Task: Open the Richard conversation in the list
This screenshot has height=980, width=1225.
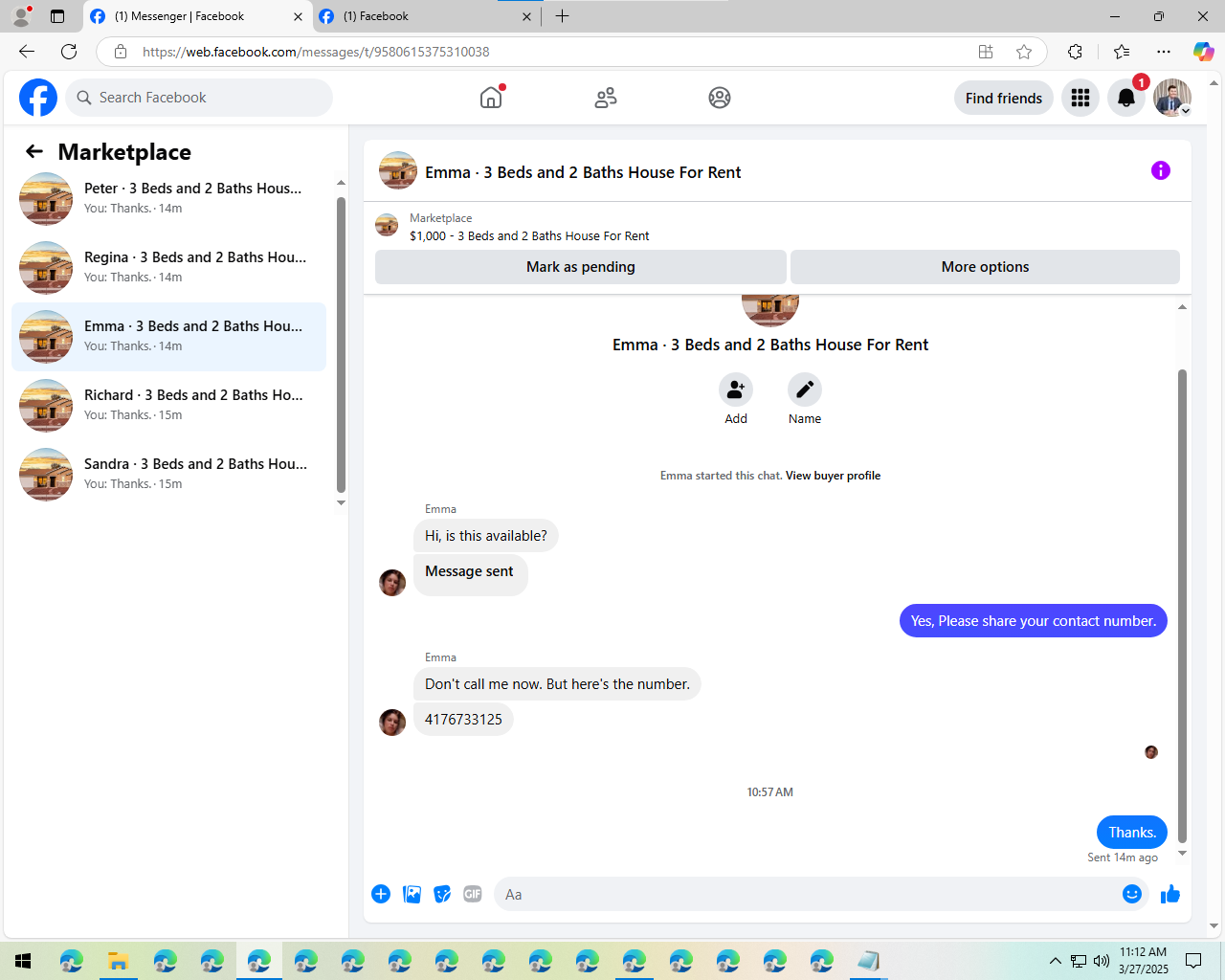Action: tap(168, 405)
